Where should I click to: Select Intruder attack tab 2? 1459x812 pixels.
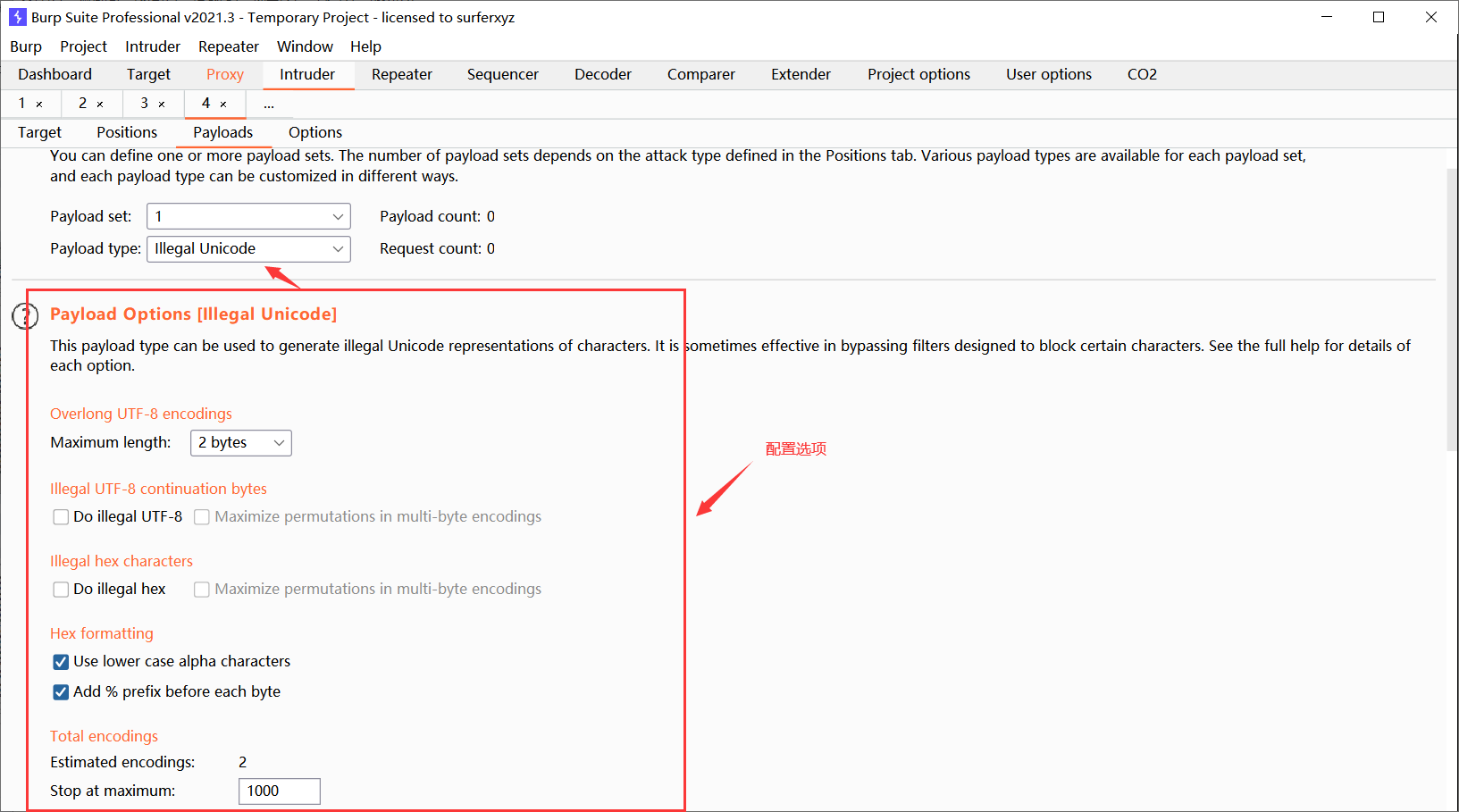[x=82, y=104]
